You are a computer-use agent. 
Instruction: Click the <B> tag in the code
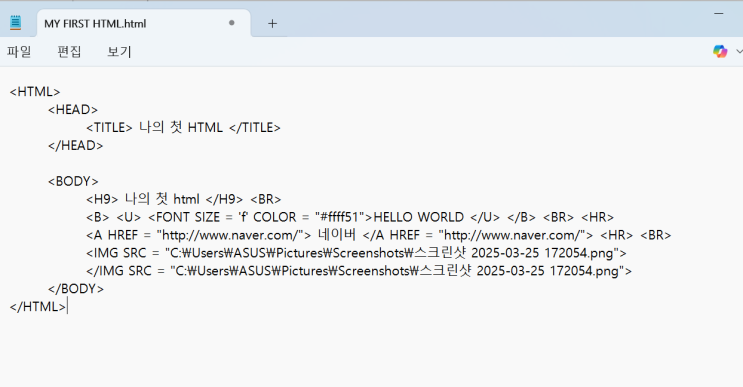click(98, 217)
